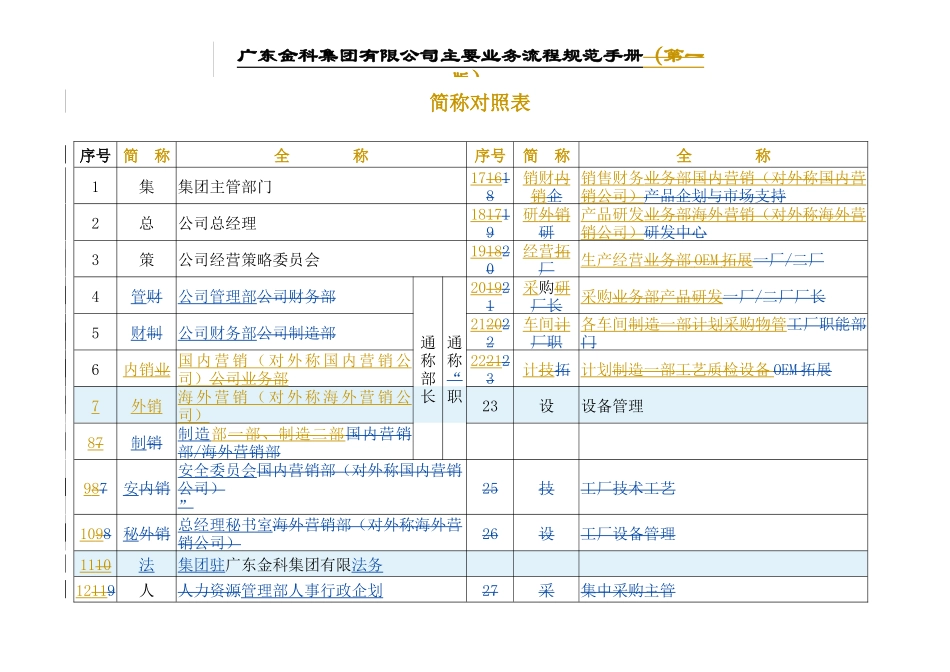Screen dimensions: 950x672
Task: Click the left 序号 column header
Action: pos(95,156)
